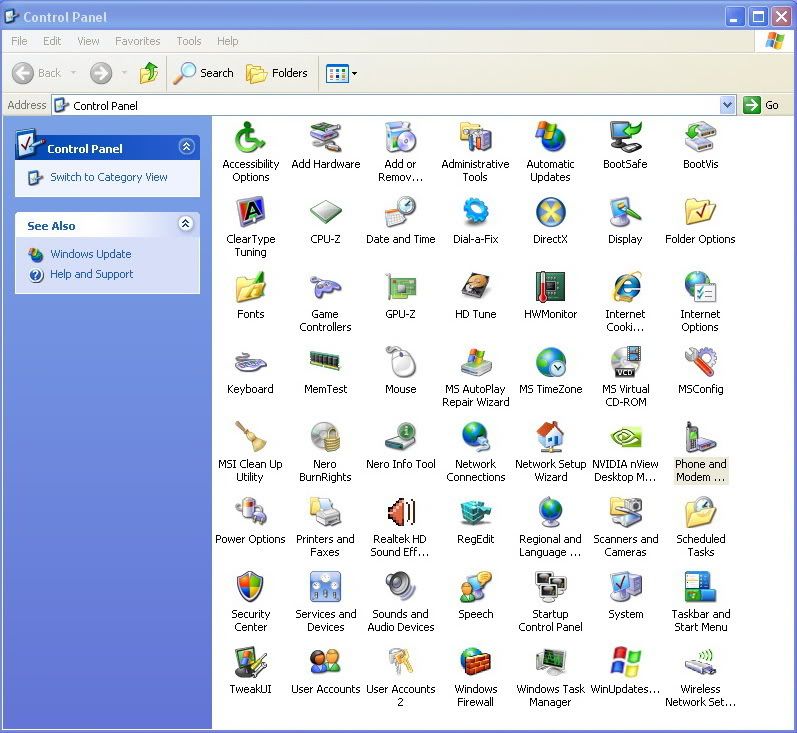Image resolution: width=797 pixels, height=733 pixels.
Task: Open the User Accounts 2 keys icon
Action: (x=401, y=662)
